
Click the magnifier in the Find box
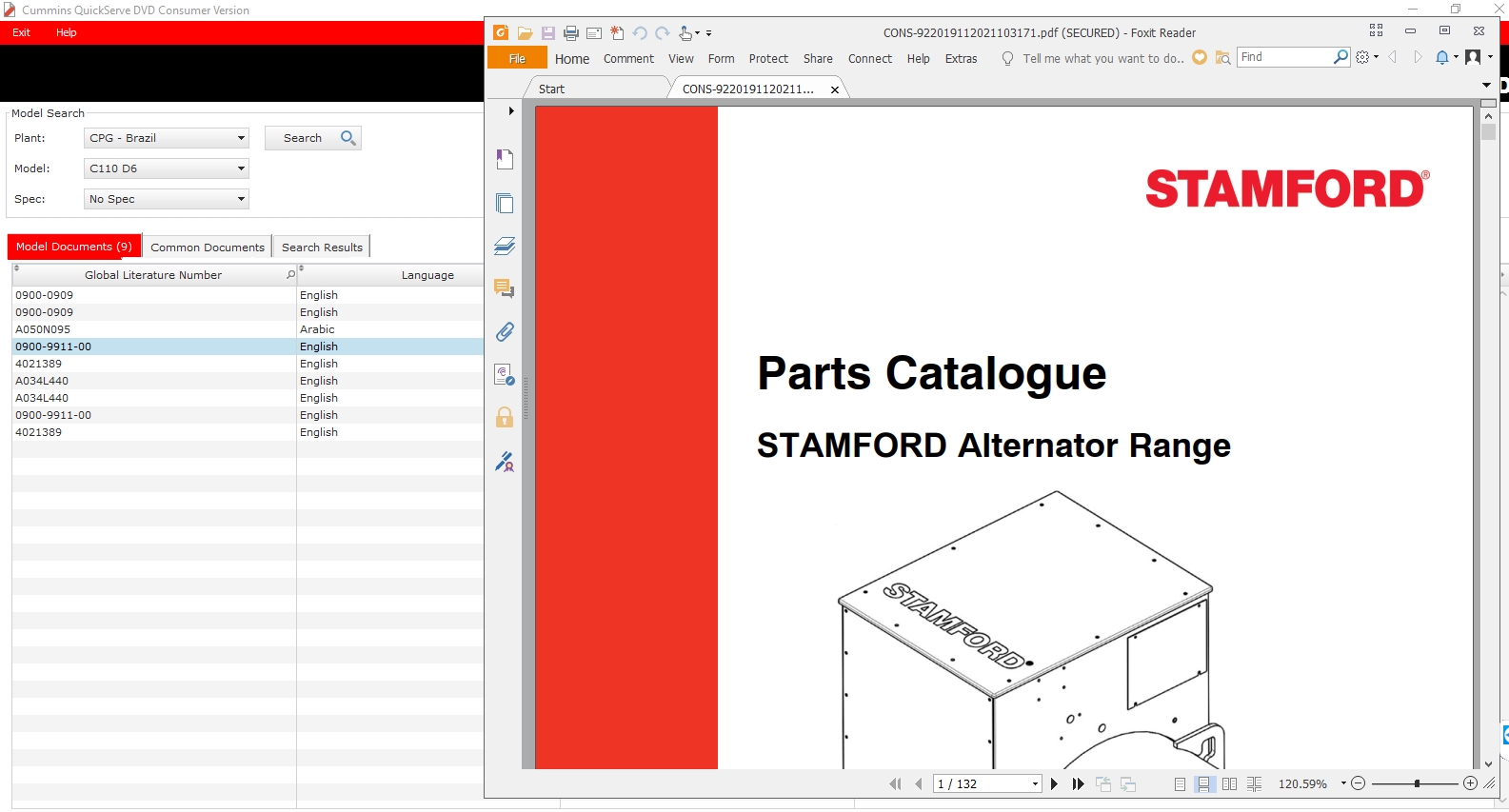1340,57
